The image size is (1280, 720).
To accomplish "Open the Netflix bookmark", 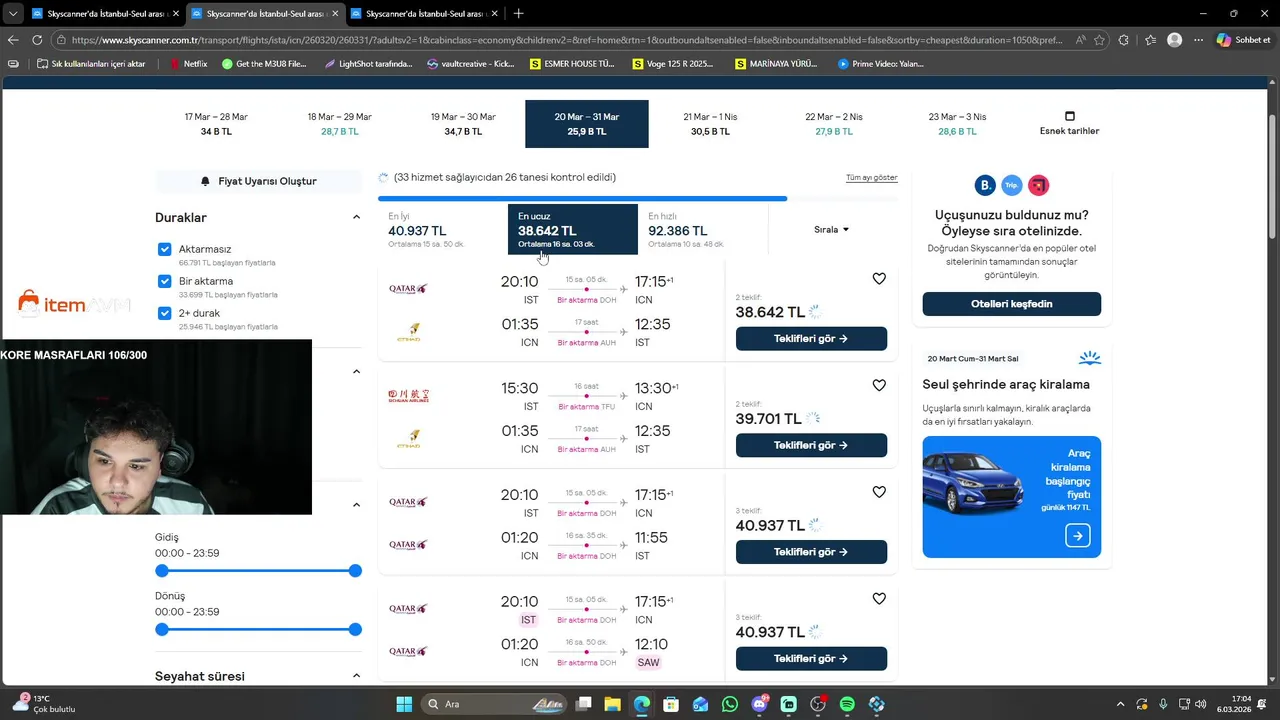I will [188, 64].
